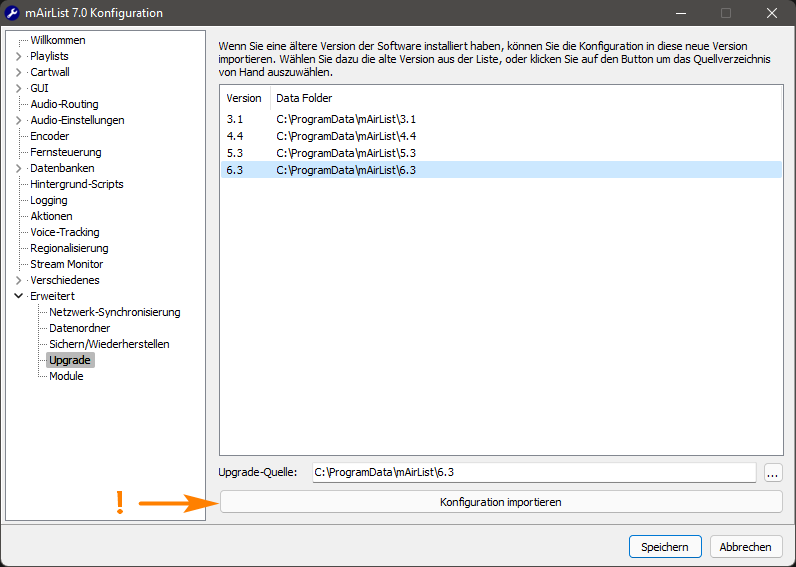Image resolution: width=796 pixels, height=567 pixels.
Task: Cancel with the Abbrechen button
Action: [745, 547]
